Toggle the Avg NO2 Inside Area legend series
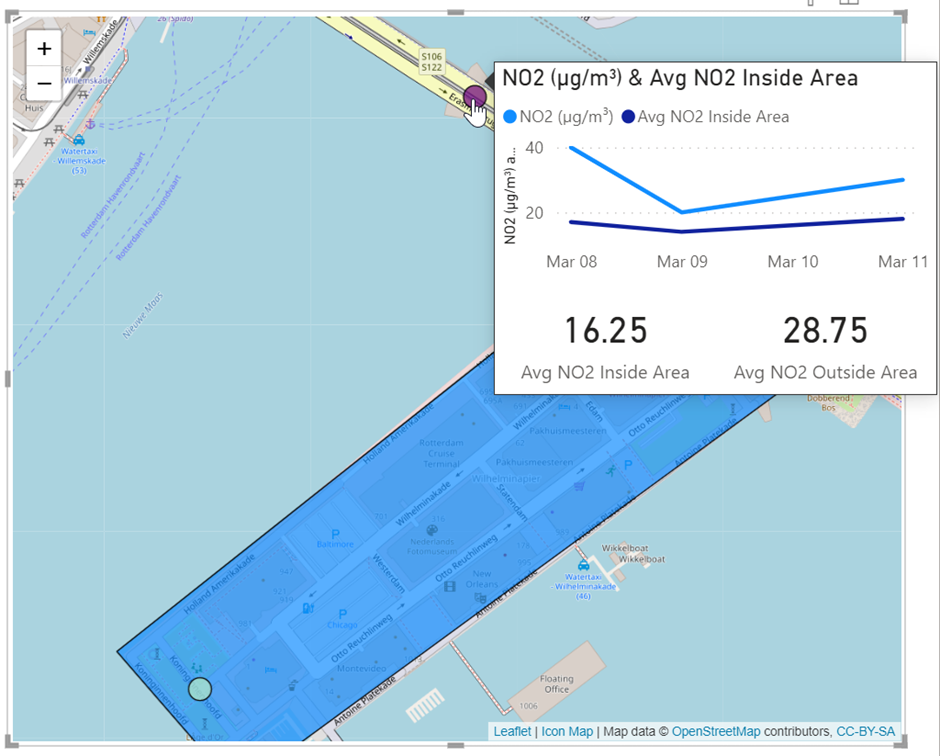 click(x=705, y=117)
